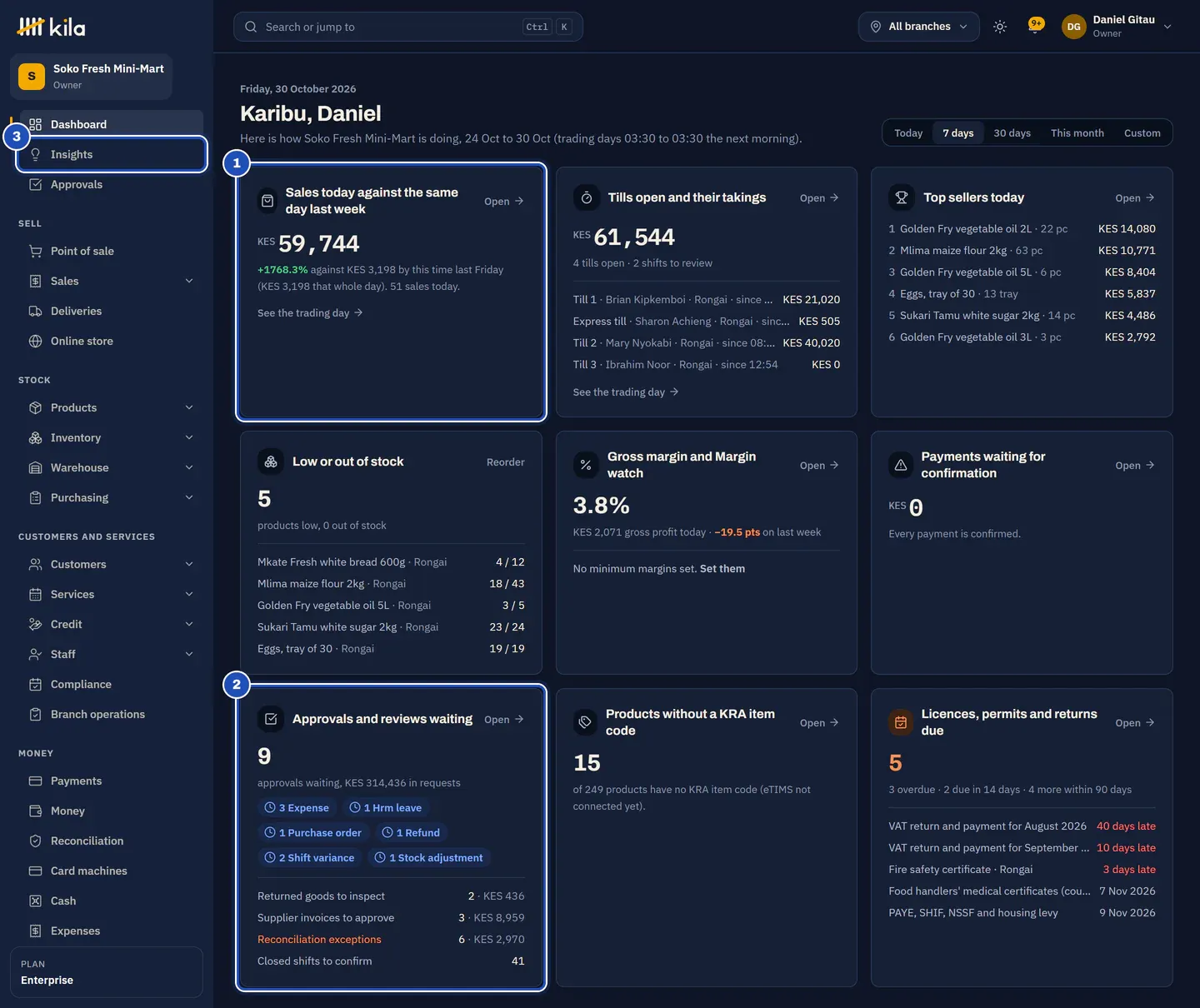Click the Online store globe icon
Viewport: 1200px width, 1008px height.
[35, 341]
